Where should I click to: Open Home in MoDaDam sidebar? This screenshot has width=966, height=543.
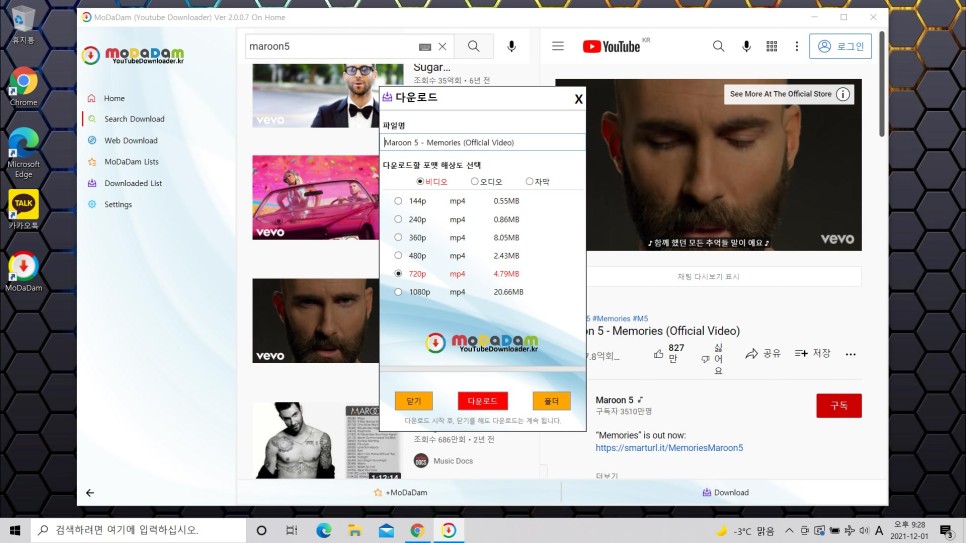point(114,98)
